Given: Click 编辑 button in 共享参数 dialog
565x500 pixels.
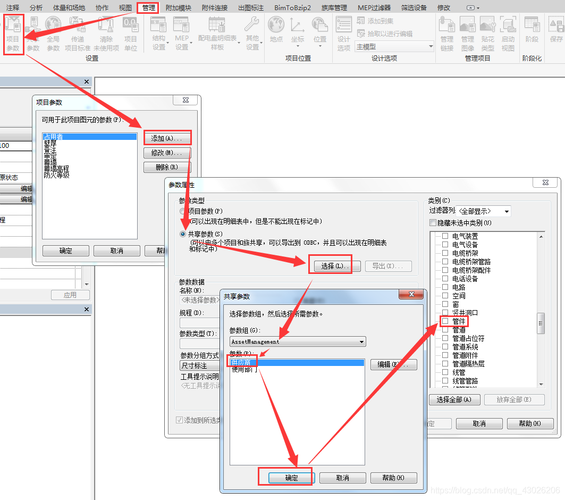Looking at the screenshot, I should [393, 365].
